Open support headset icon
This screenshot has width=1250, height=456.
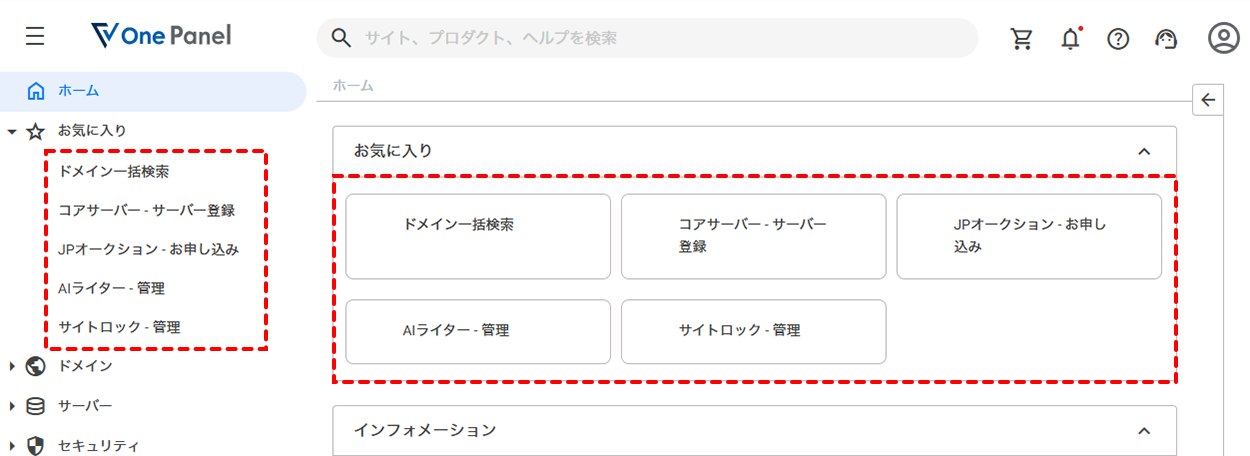[1166, 38]
